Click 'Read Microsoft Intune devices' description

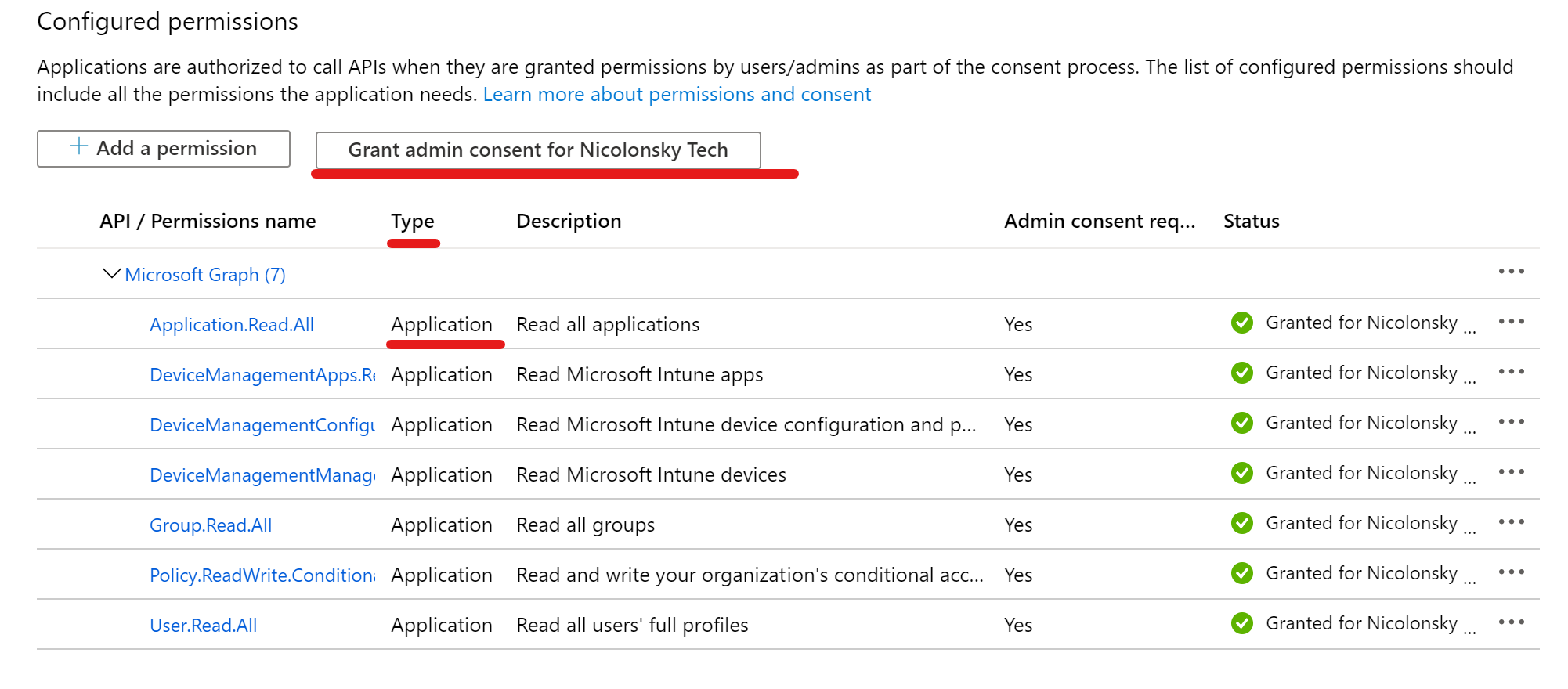[651, 475]
